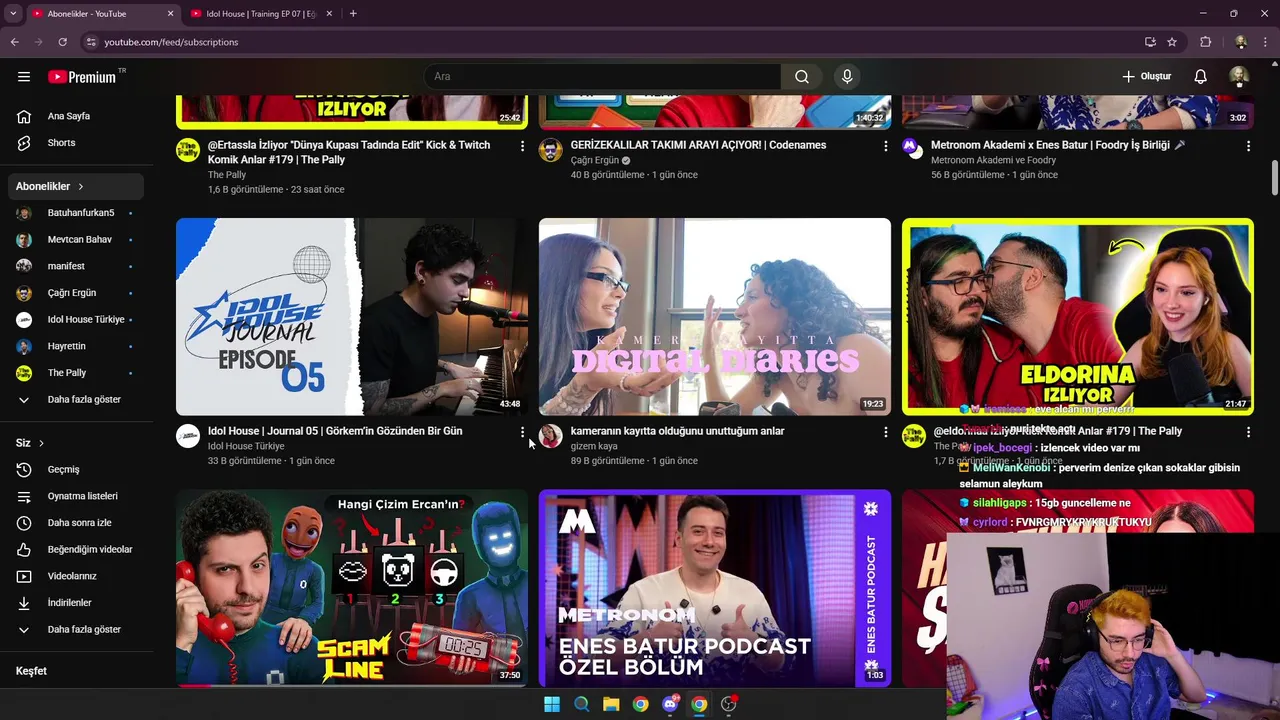
Task: Click the page vertical scrollbar
Action: tap(1275, 178)
